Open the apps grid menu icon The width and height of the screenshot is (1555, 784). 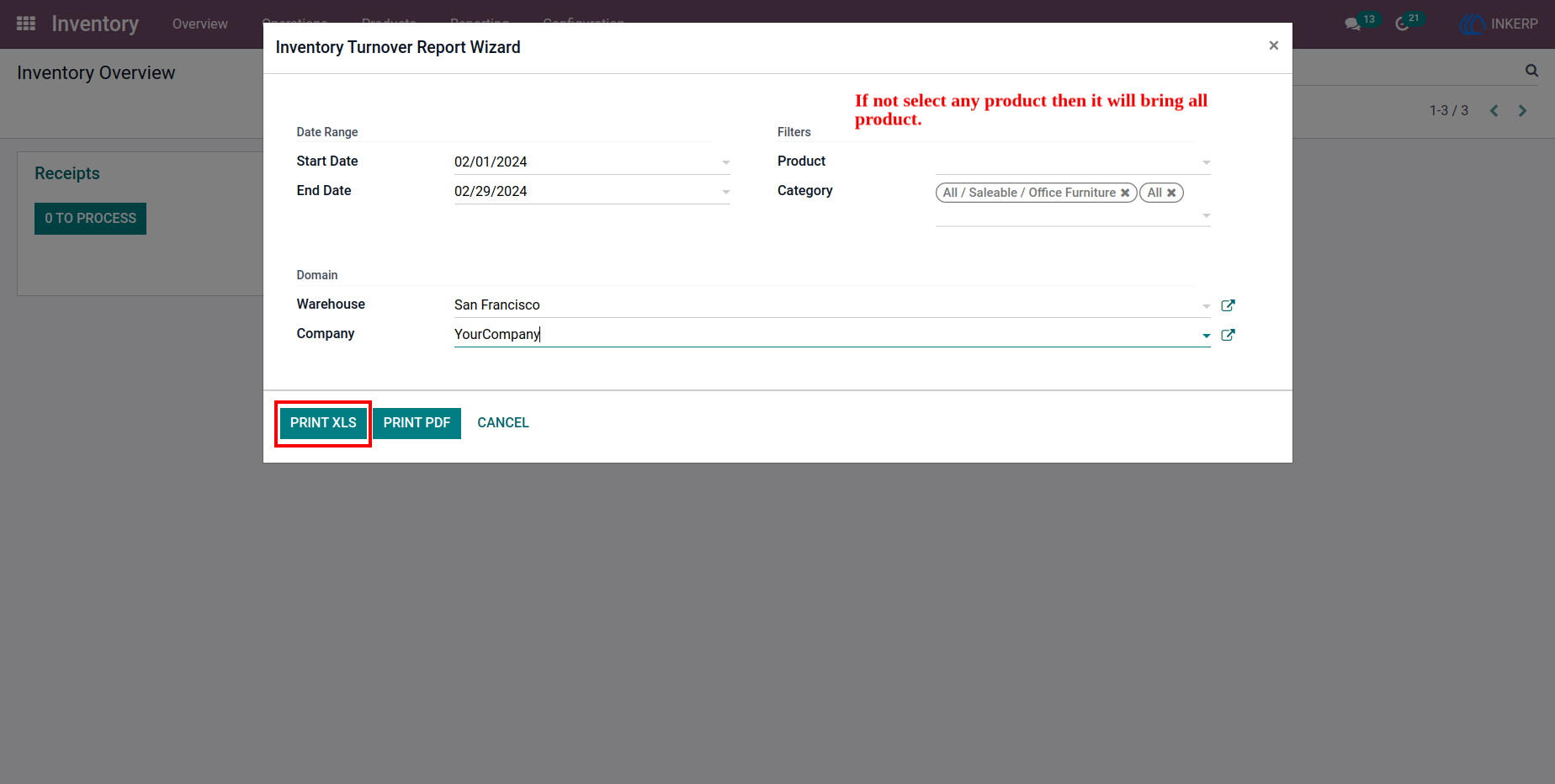[x=26, y=24]
